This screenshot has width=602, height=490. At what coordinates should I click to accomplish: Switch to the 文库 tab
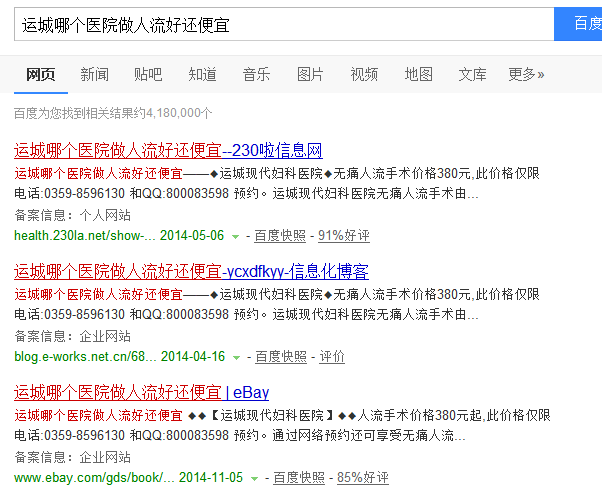(472, 74)
